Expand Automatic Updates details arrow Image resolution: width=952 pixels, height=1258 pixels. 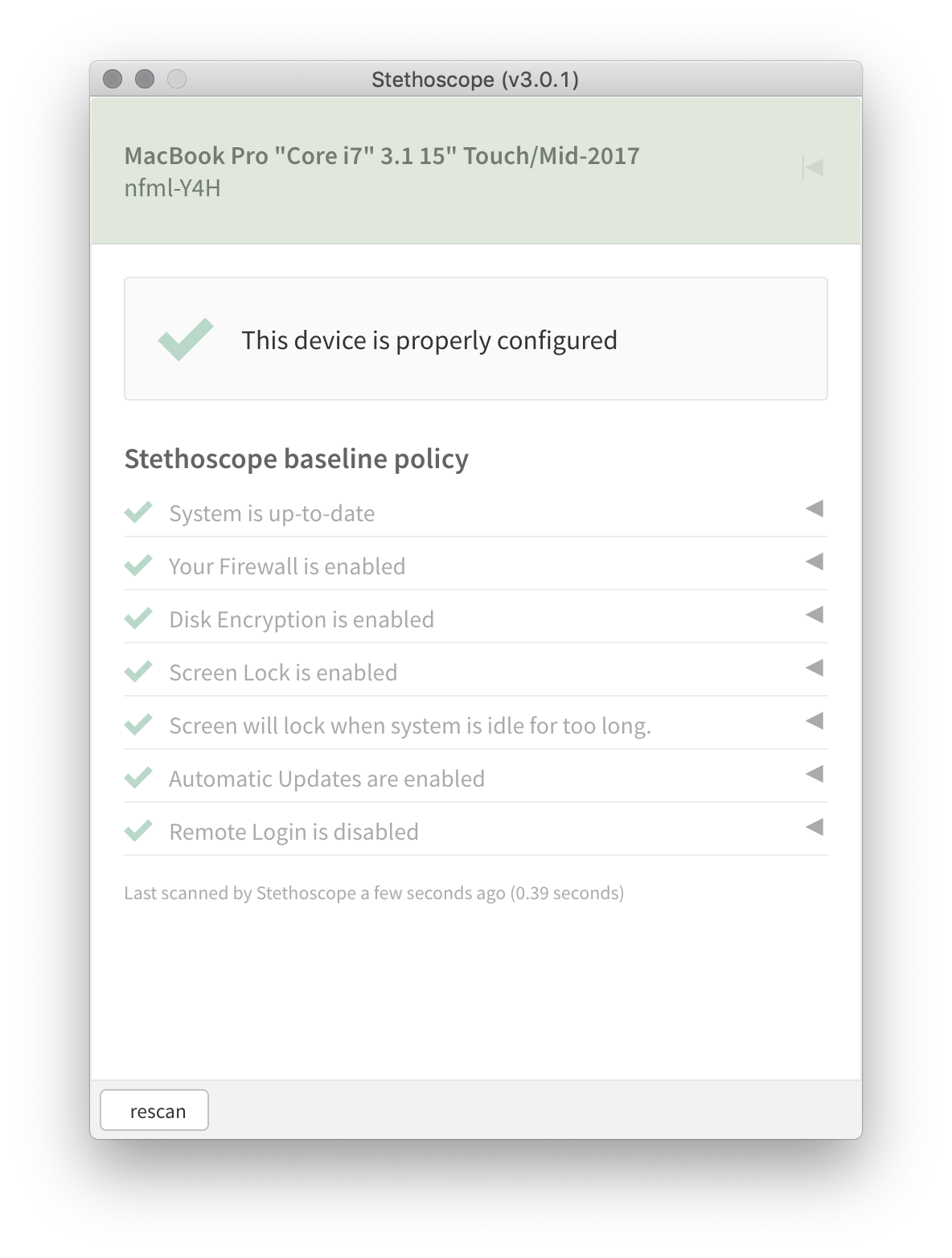[815, 774]
